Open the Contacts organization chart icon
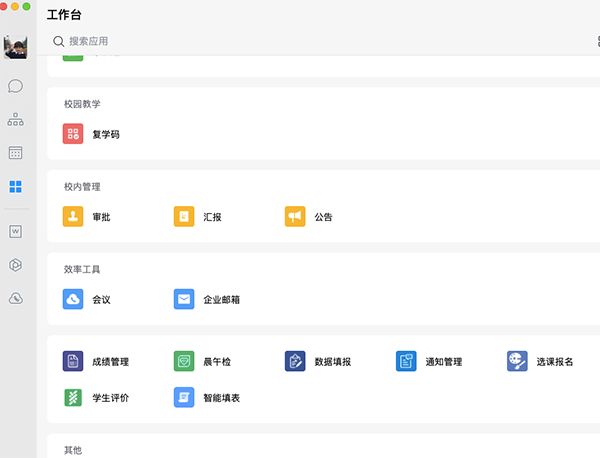The image size is (600, 458). (x=15, y=119)
